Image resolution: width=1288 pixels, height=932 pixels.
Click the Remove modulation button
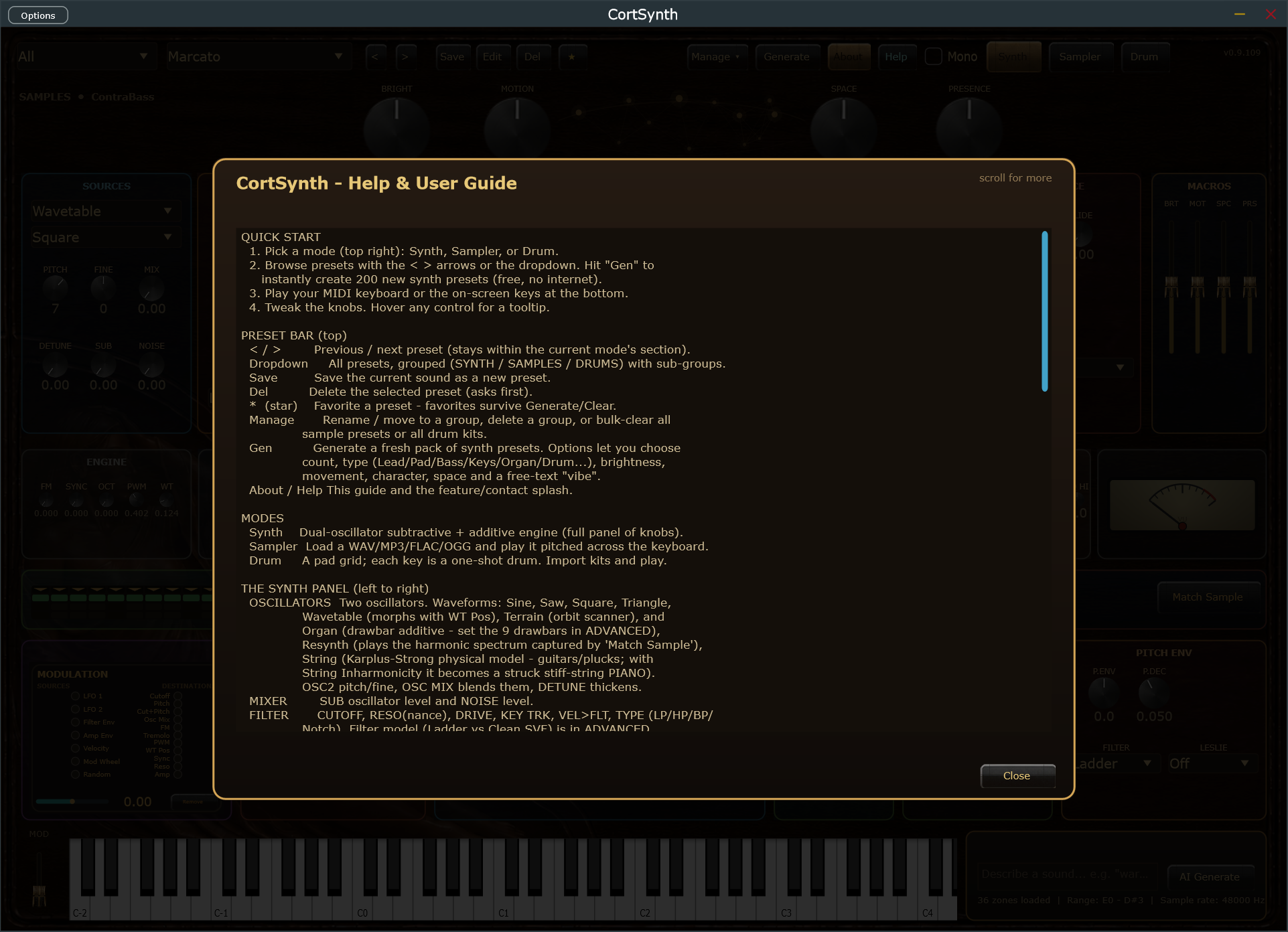[x=193, y=801]
